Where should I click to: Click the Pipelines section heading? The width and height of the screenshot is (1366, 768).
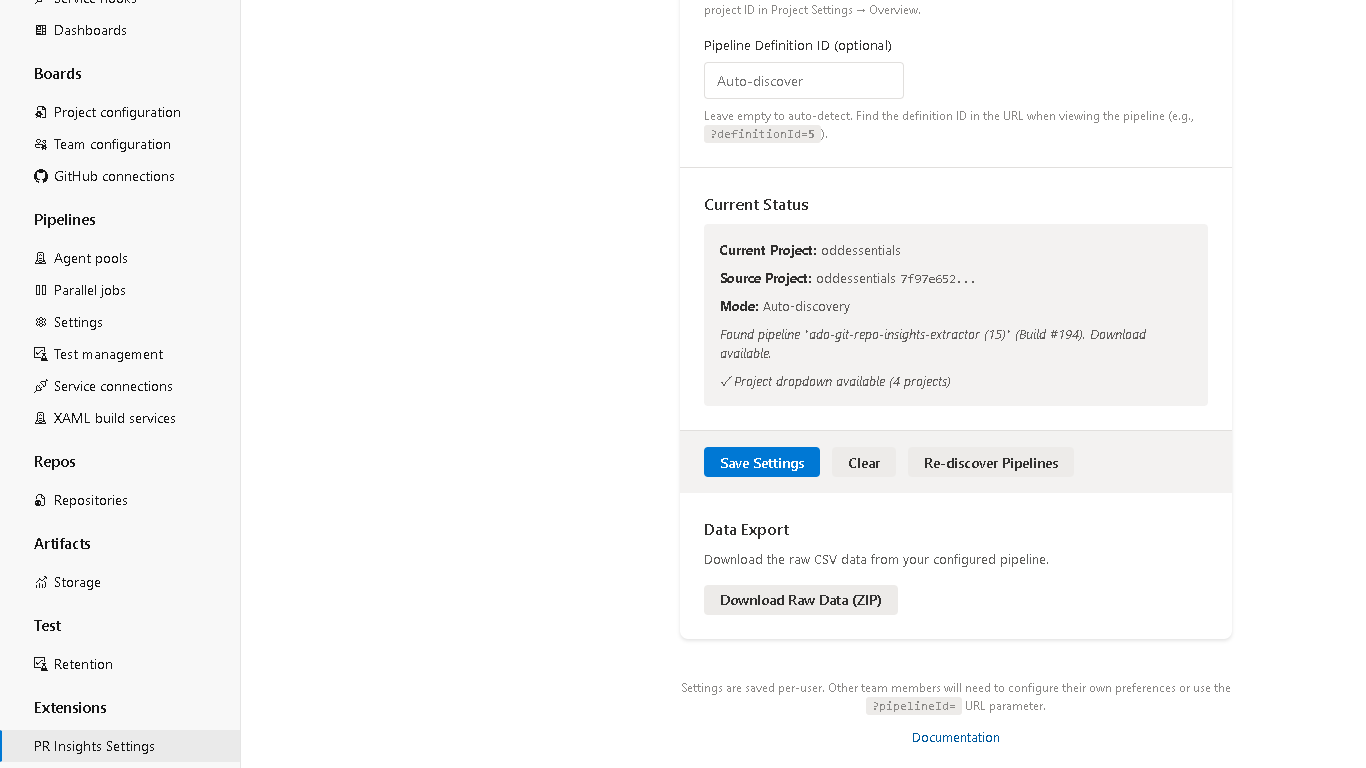(65, 220)
